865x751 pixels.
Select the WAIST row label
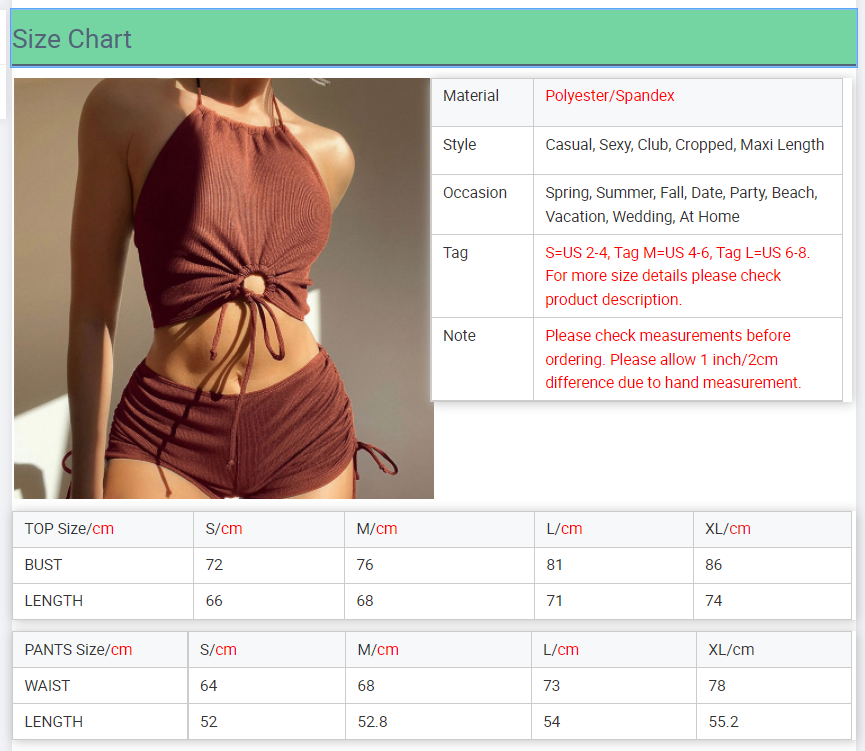[46, 686]
